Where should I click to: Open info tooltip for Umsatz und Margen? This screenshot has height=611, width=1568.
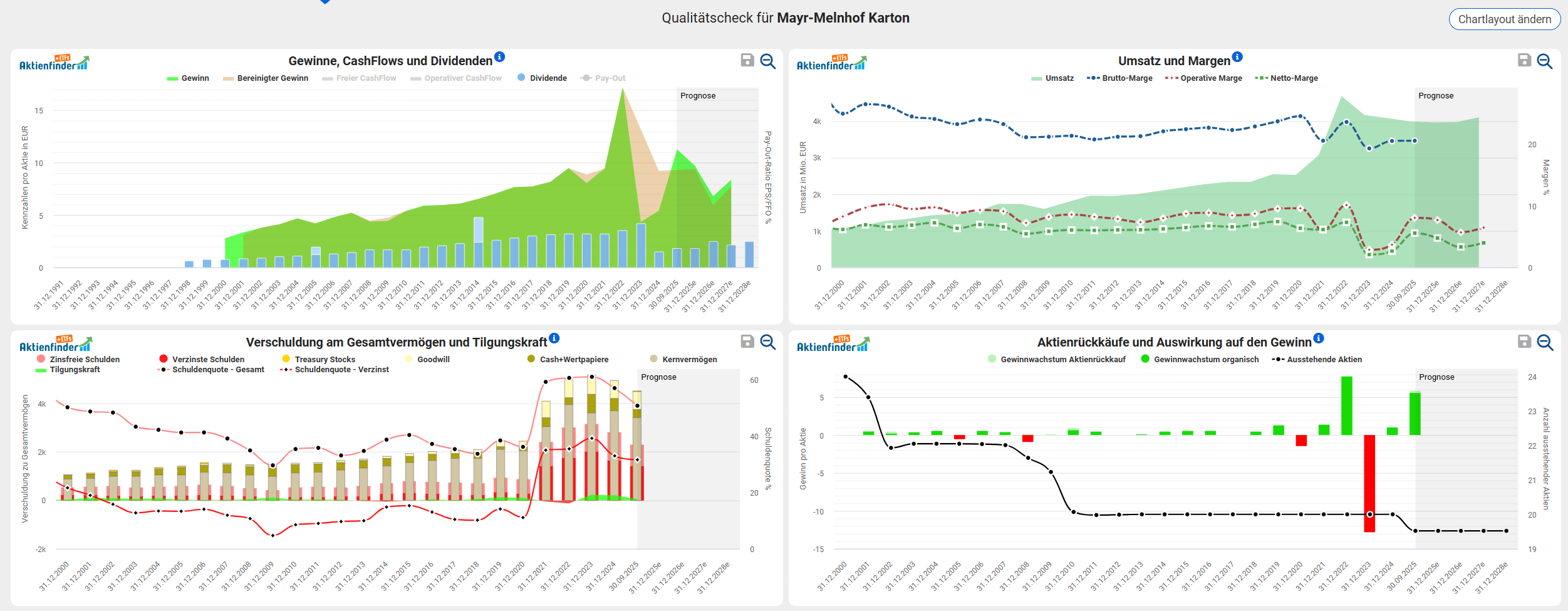click(x=1237, y=57)
